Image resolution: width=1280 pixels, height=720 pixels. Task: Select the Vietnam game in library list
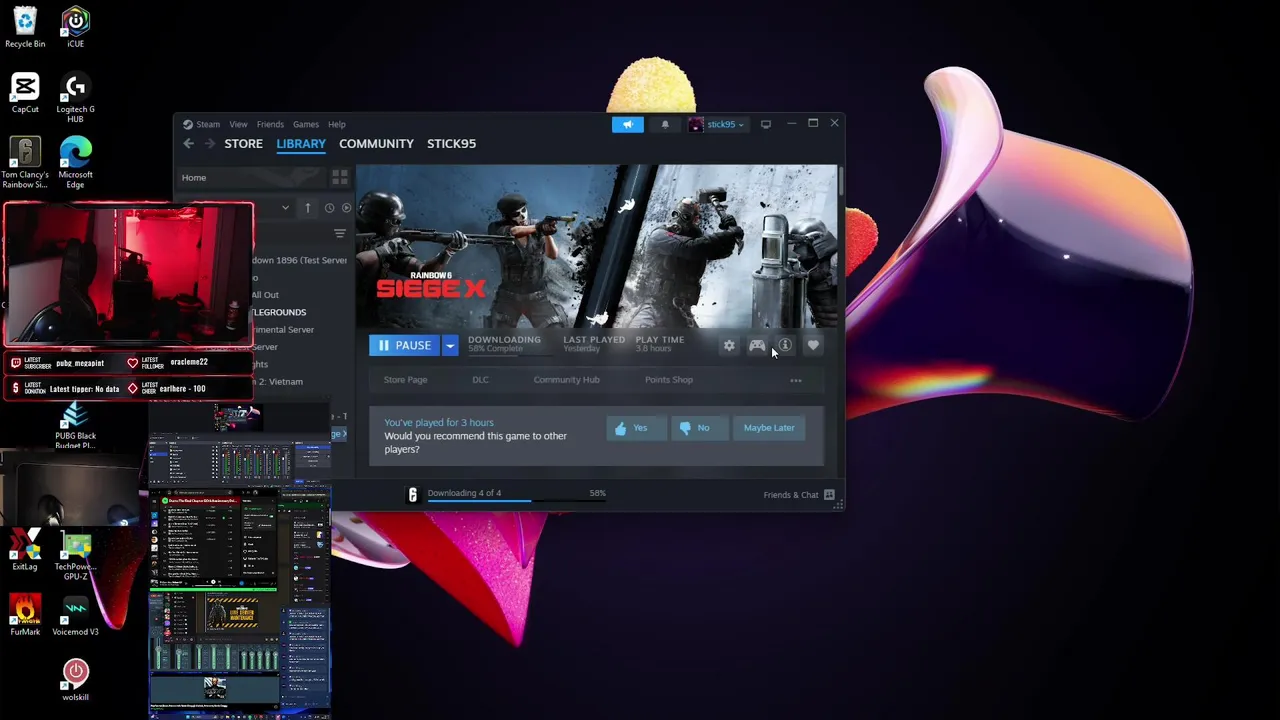coord(279,382)
